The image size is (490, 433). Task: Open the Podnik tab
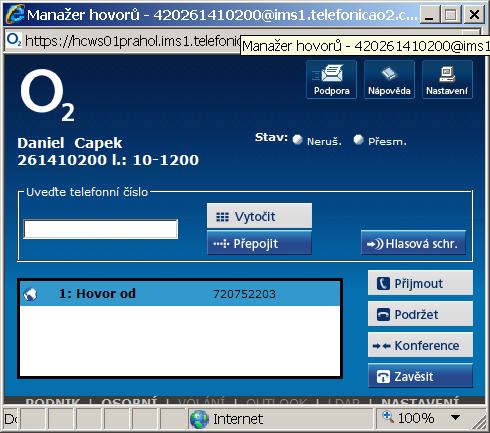pyautogui.click(x=53, y=401)
